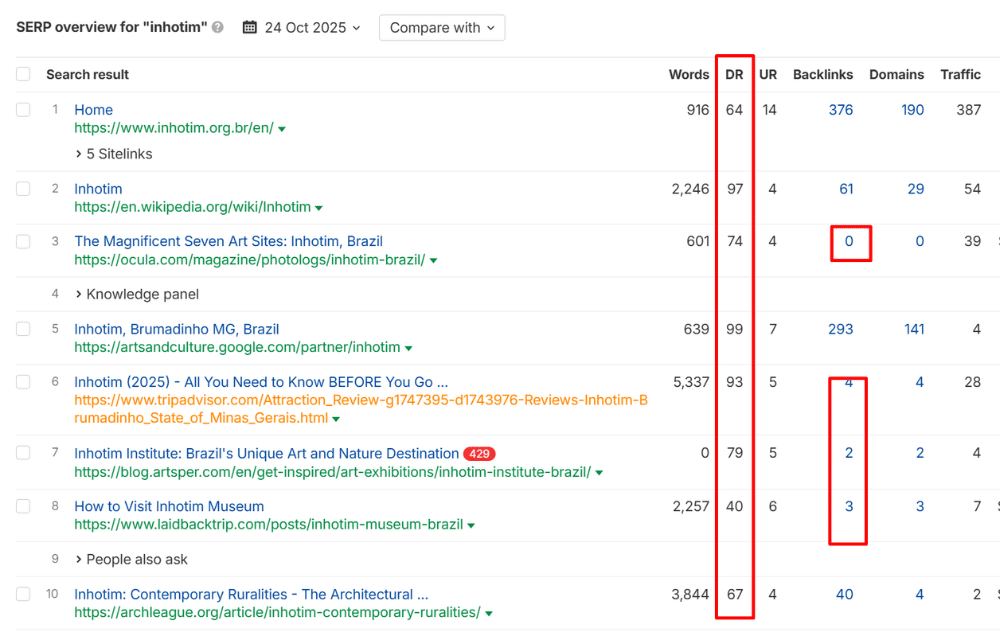The height and width of the screenshot is (640, 1000).
Task: Click the ocula.com photologs URL
Action: click(249, 259)
